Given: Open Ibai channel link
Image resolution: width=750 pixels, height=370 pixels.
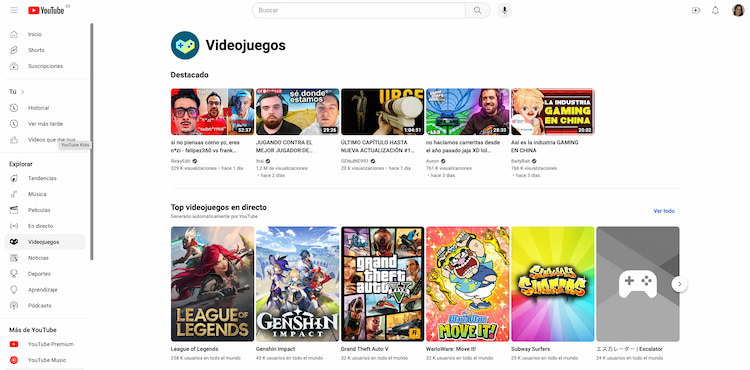Looking at the screenshot, I should (260, 161).
